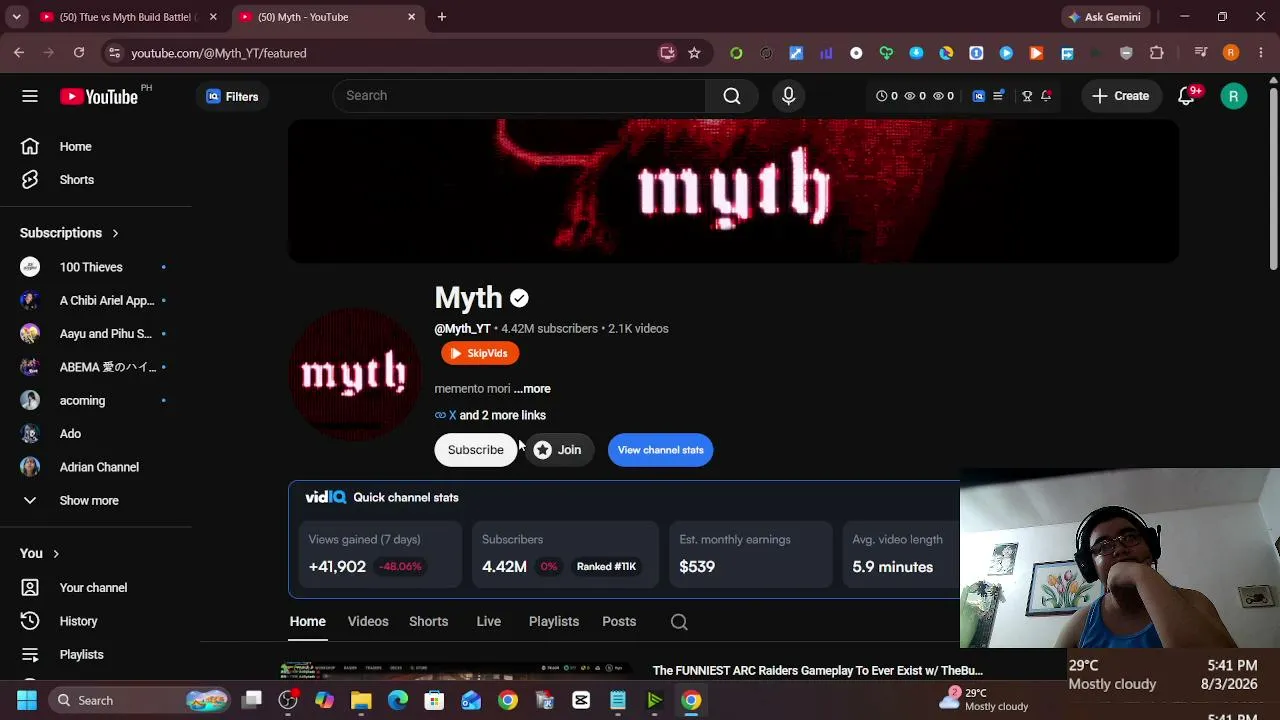
Task: Open the X and 2 more links
Action: tap(490, 415)
